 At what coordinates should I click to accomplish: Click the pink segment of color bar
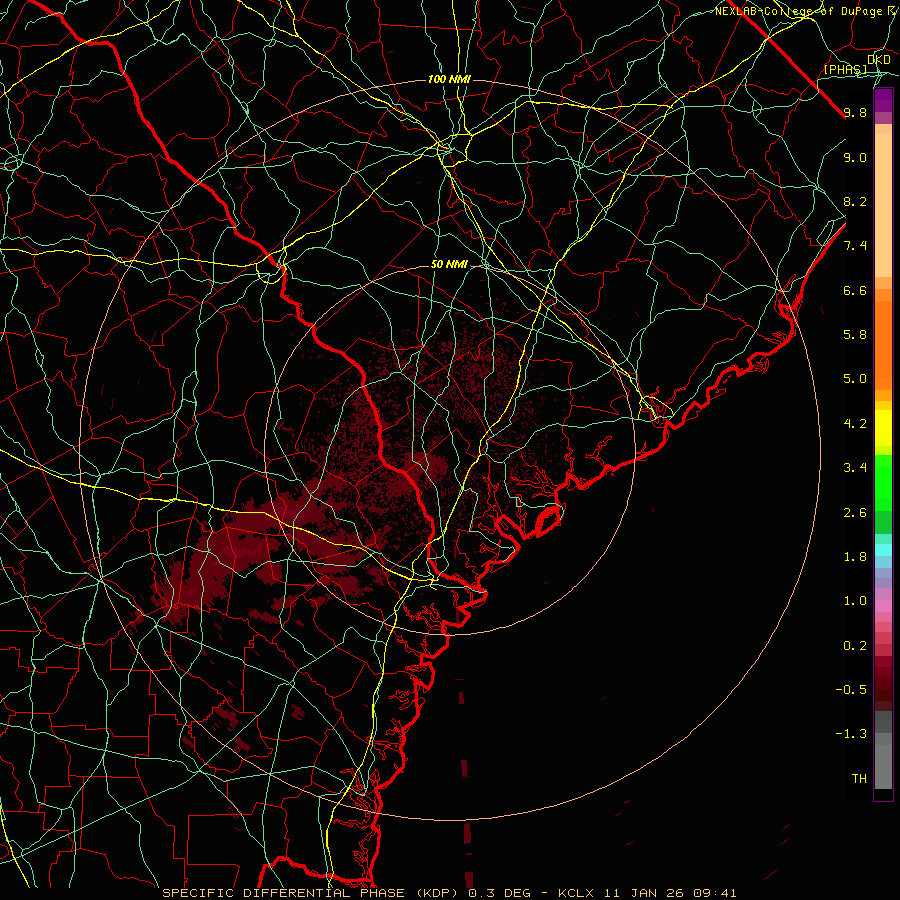click(883, 606)
